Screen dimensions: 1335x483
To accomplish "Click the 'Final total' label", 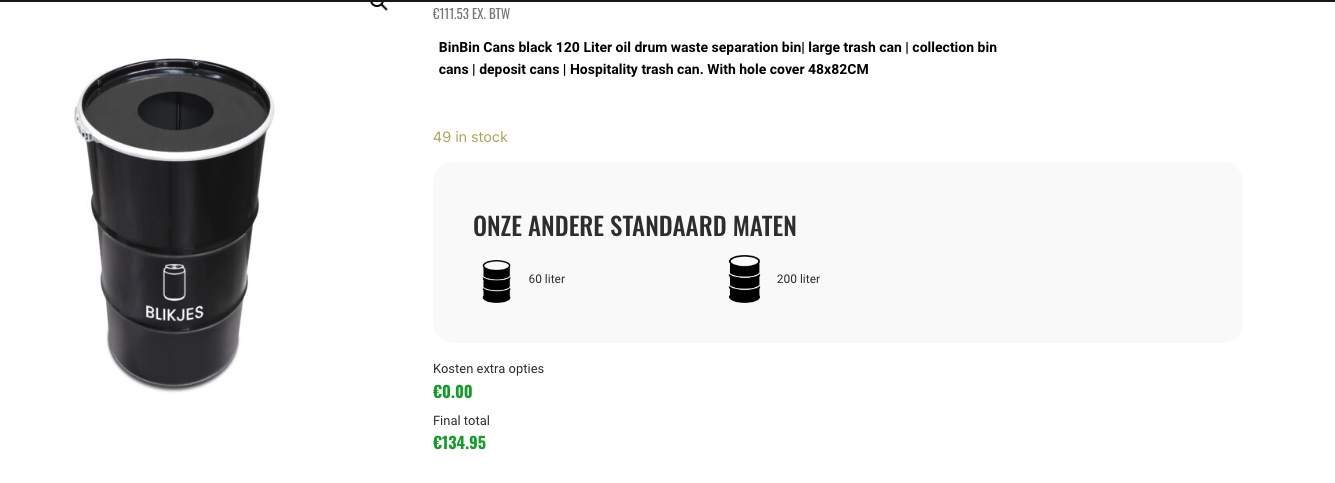I will coord(461,421).
